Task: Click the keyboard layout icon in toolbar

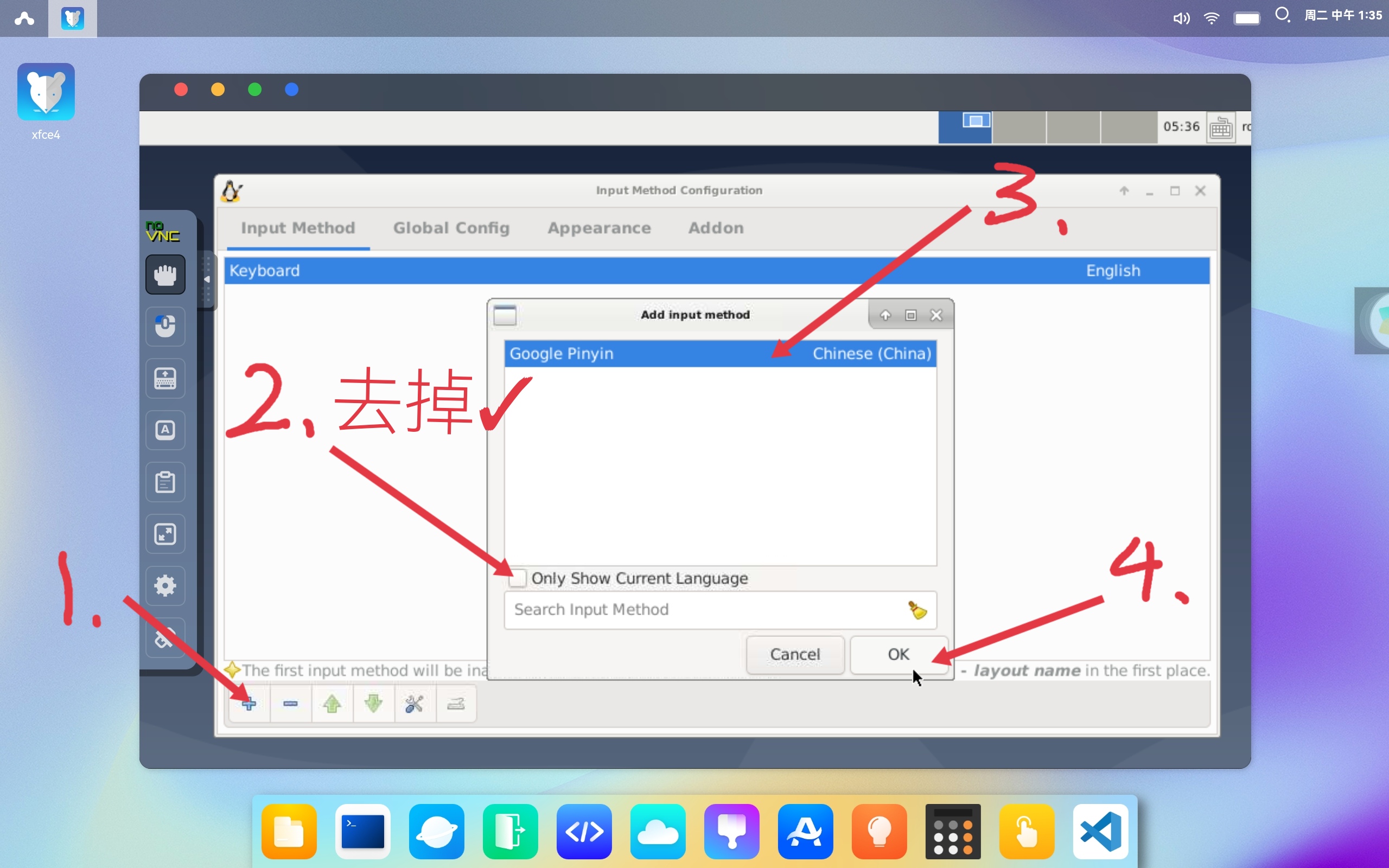Action: click(456, 703)
